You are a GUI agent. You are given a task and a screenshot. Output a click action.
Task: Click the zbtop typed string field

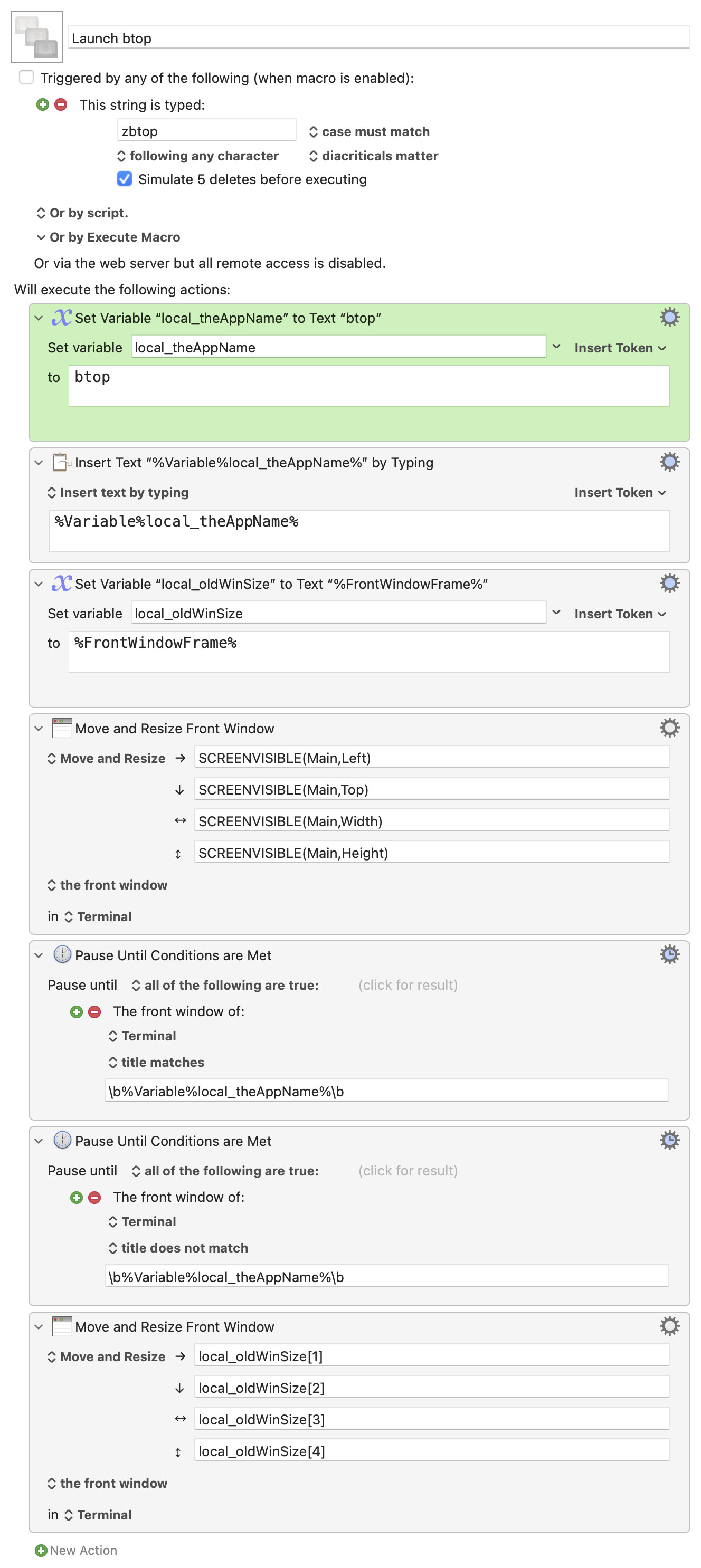tap(206, 131)
